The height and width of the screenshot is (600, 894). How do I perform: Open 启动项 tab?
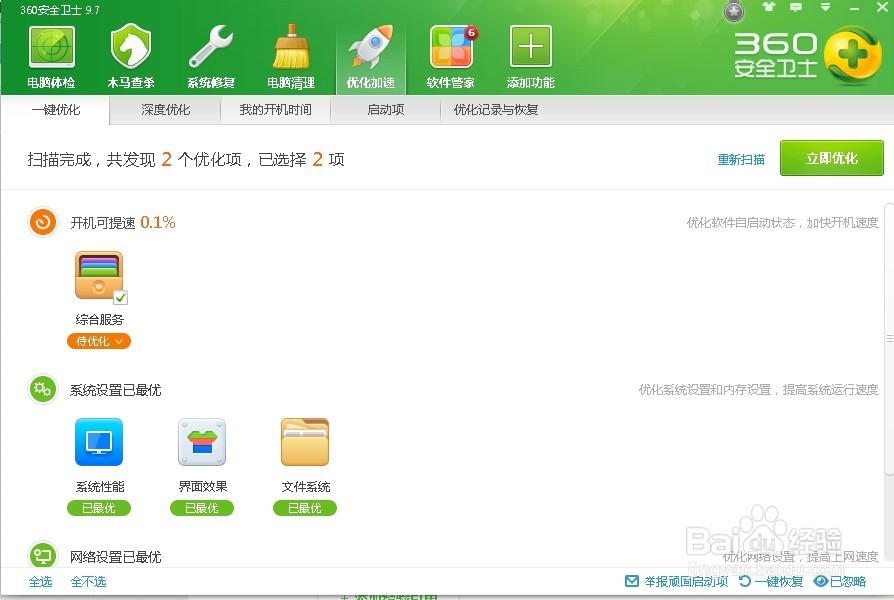[385, 110]
